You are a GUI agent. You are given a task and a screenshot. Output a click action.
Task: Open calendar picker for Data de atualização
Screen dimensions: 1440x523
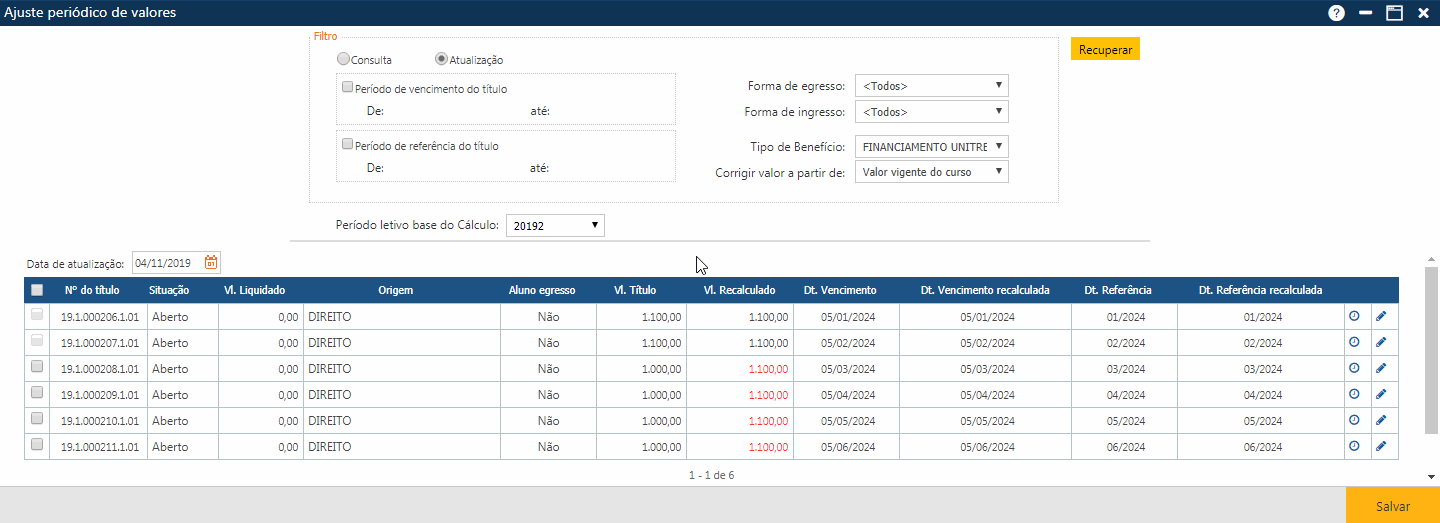coord(211,263)
